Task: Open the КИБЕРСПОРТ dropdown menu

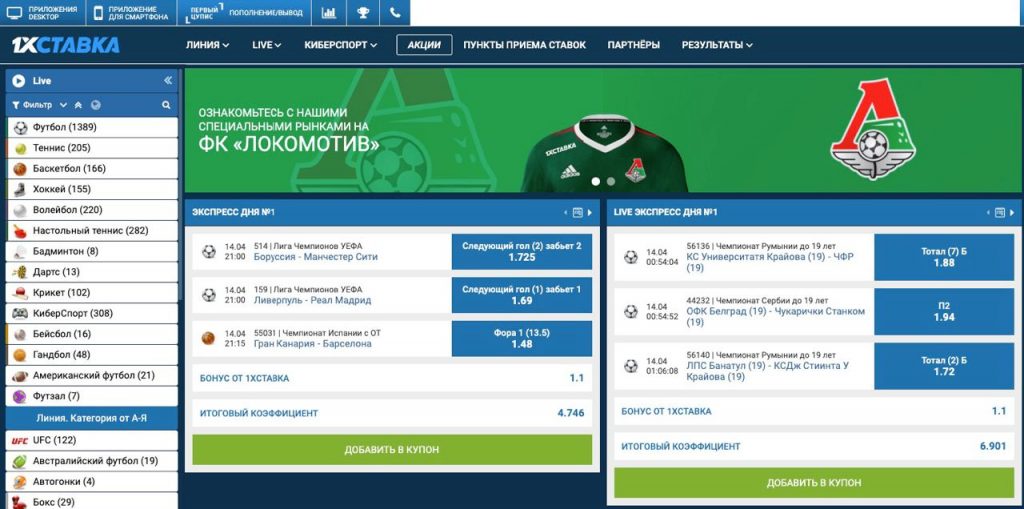Action: coord(340,45)
